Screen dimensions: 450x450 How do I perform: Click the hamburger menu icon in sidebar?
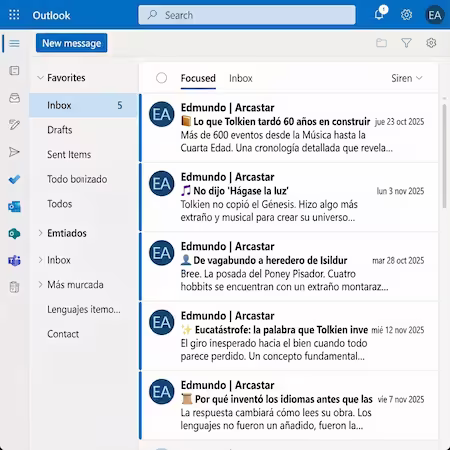[14, 43]
